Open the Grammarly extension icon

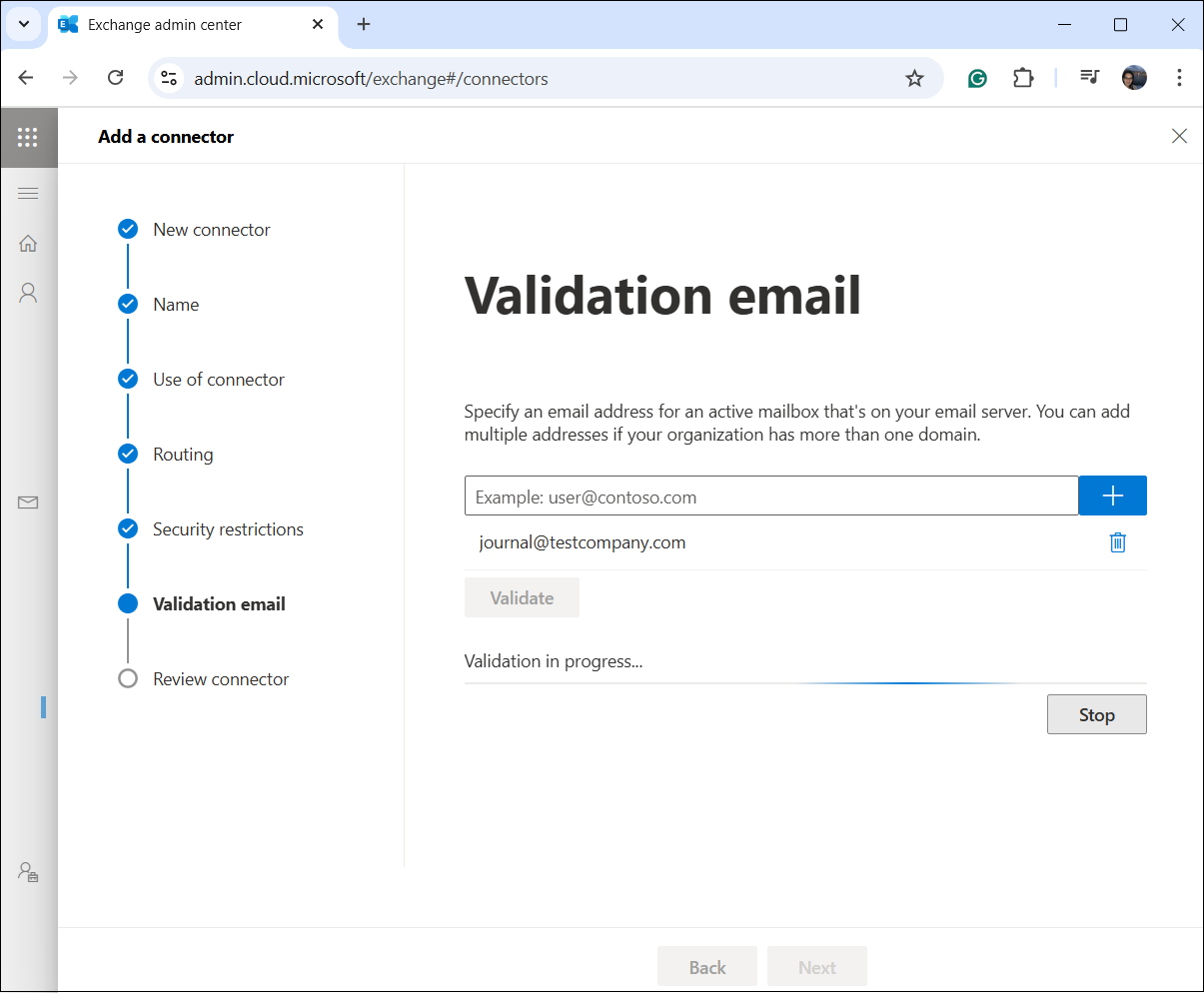[x=977, y=78]
